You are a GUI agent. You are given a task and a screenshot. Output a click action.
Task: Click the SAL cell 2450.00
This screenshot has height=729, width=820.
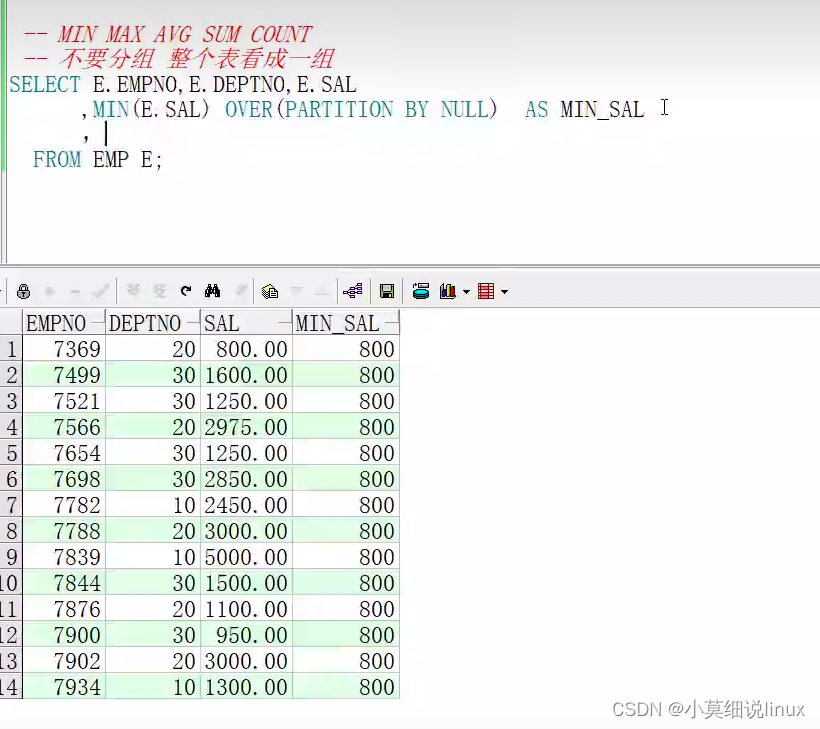[246, 505]
